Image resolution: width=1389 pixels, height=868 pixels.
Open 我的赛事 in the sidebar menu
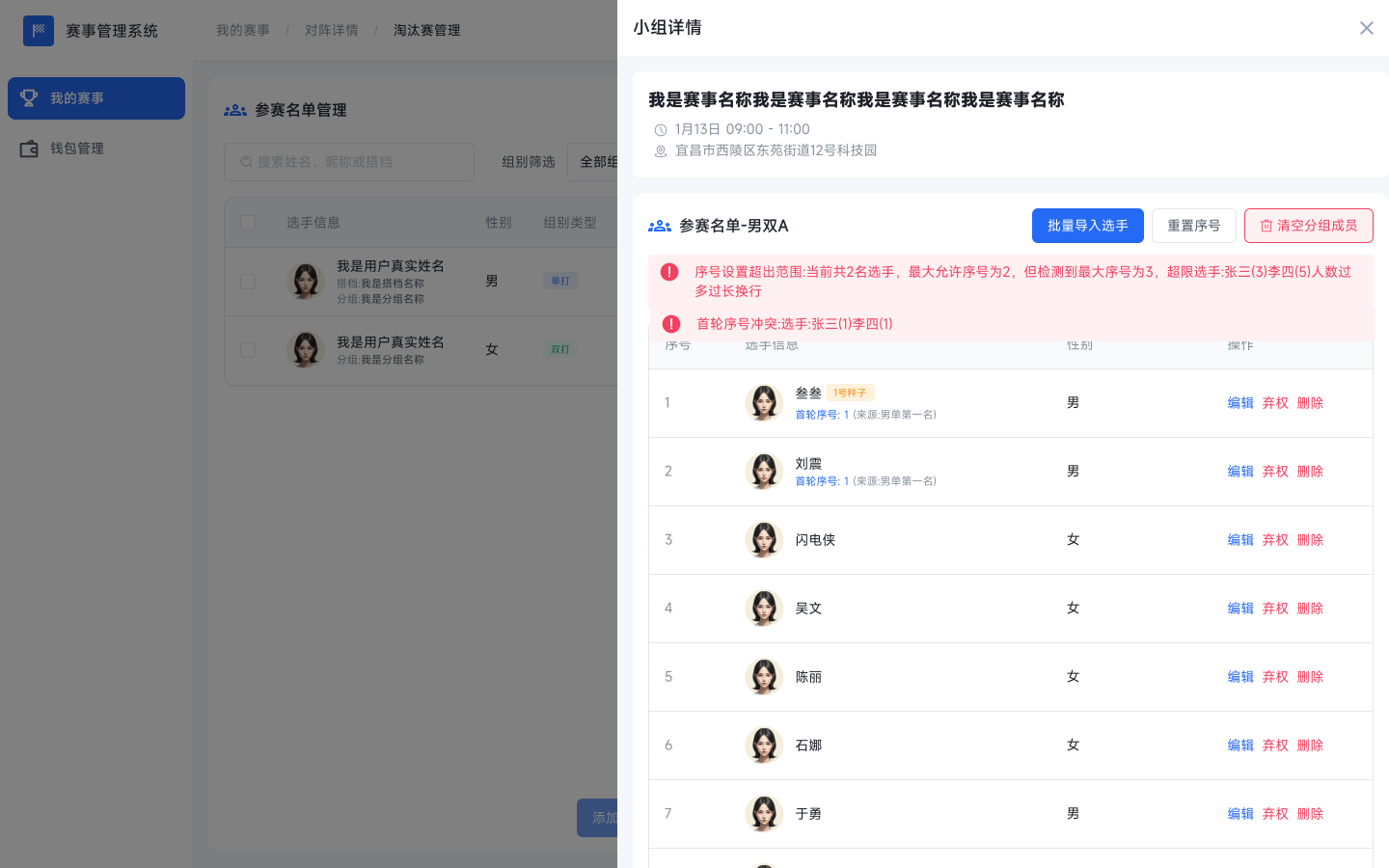96,98
